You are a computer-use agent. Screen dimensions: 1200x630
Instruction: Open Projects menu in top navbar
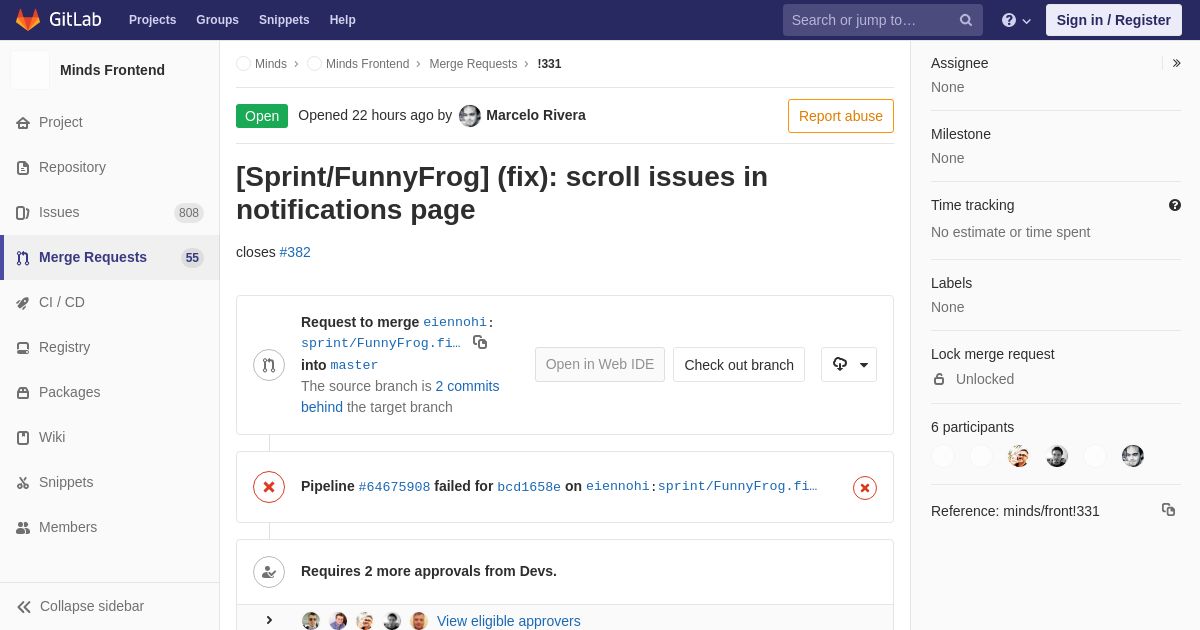click(x=152, y=20)
